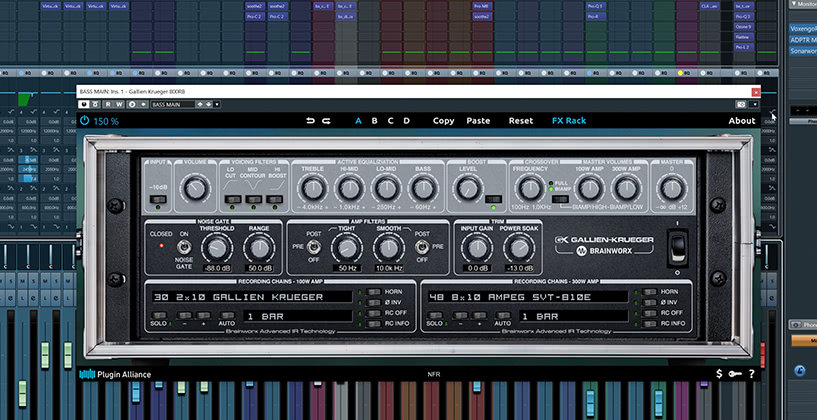The image size is (817, 420).
Task: Click RC INFO switch in 300W recording chain
Action: click(650, 324)
